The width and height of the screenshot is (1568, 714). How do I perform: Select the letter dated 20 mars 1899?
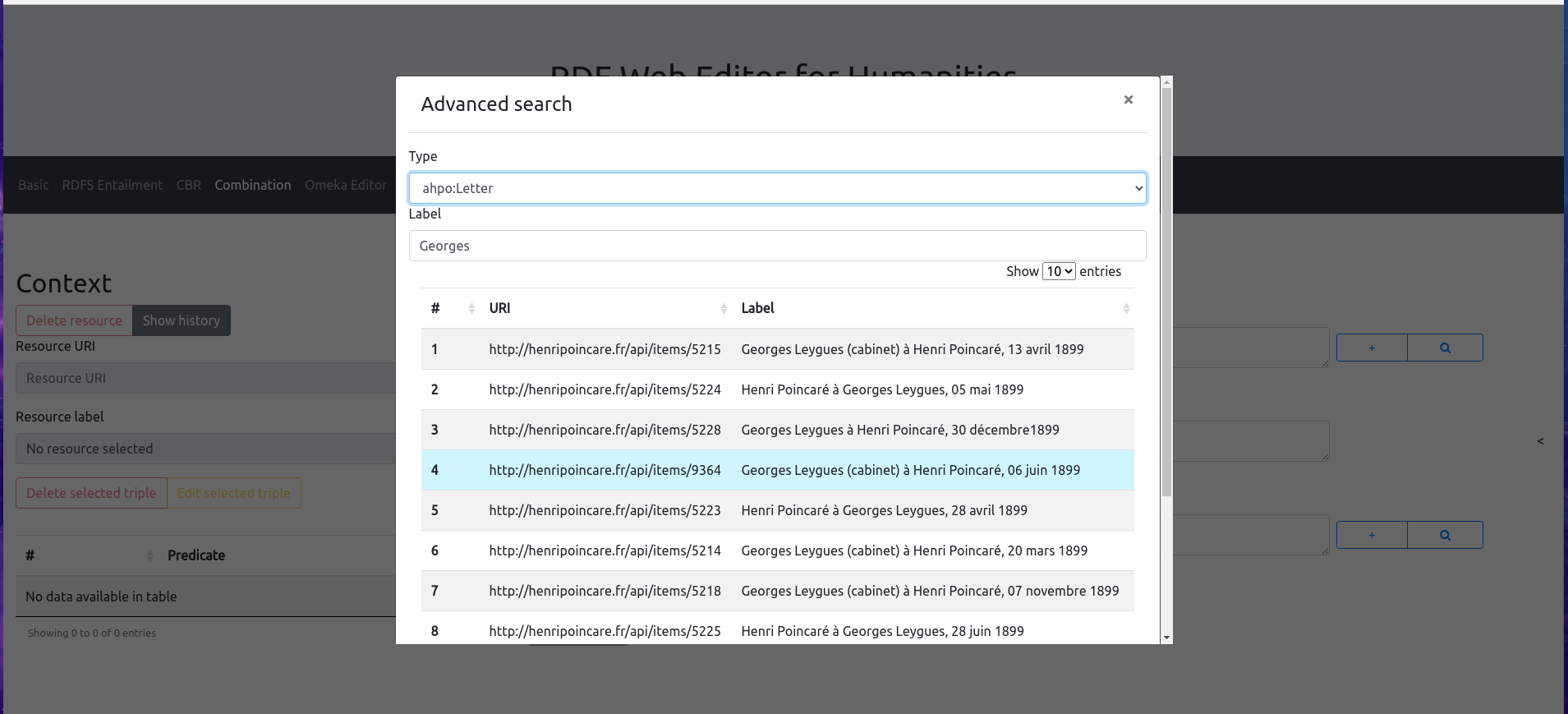click(x=913, y=550)
